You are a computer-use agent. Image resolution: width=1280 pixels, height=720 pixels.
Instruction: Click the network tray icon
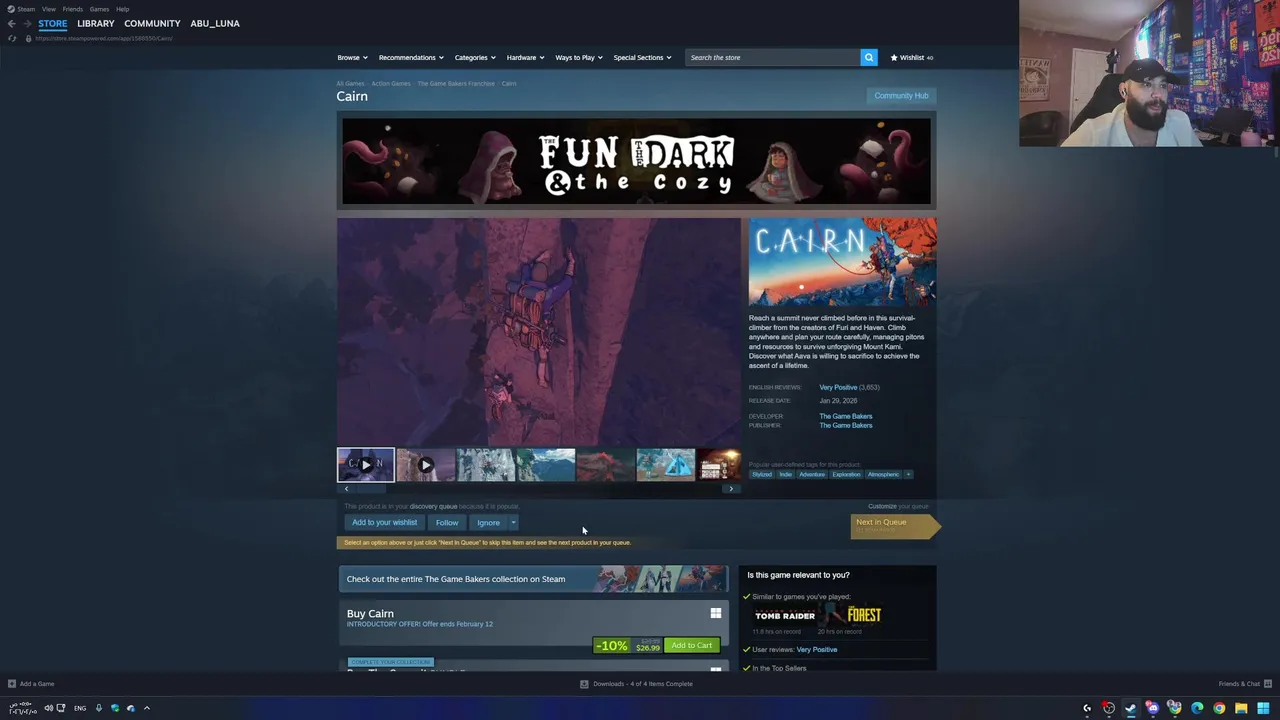click(61, 708)
